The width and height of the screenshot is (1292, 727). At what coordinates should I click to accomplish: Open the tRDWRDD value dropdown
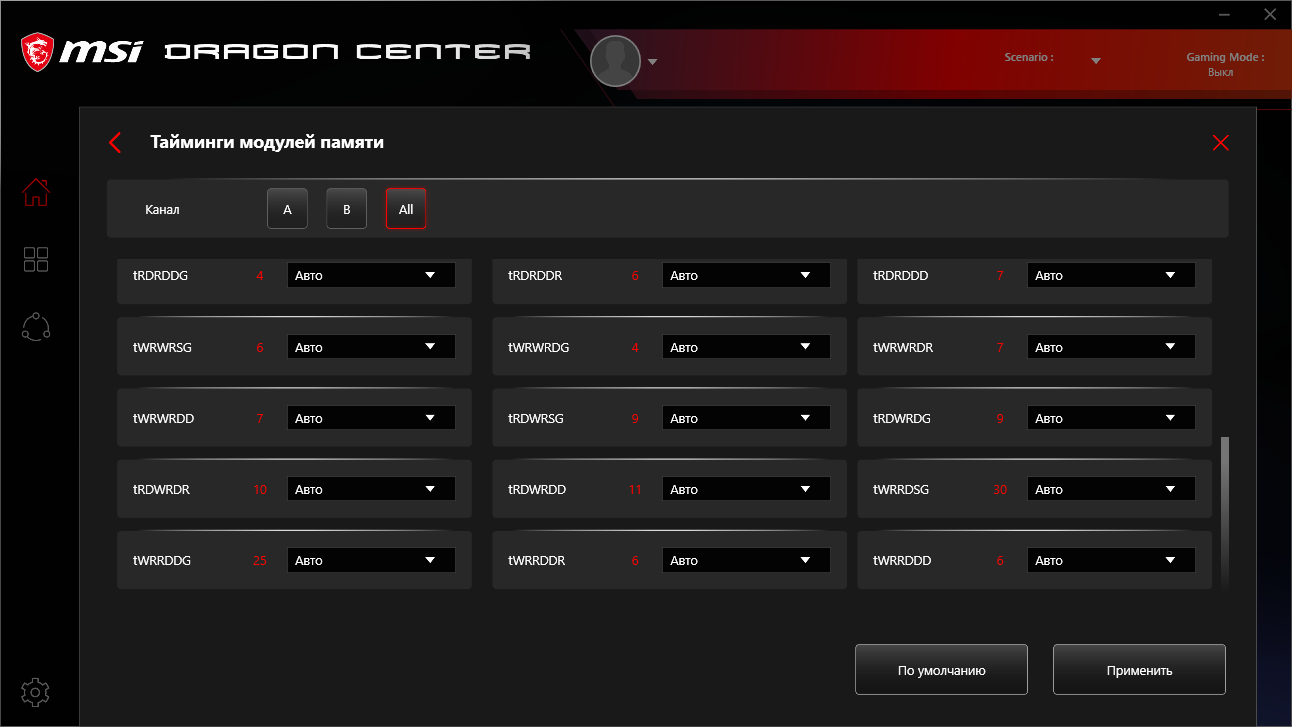(x=746, y=489)
